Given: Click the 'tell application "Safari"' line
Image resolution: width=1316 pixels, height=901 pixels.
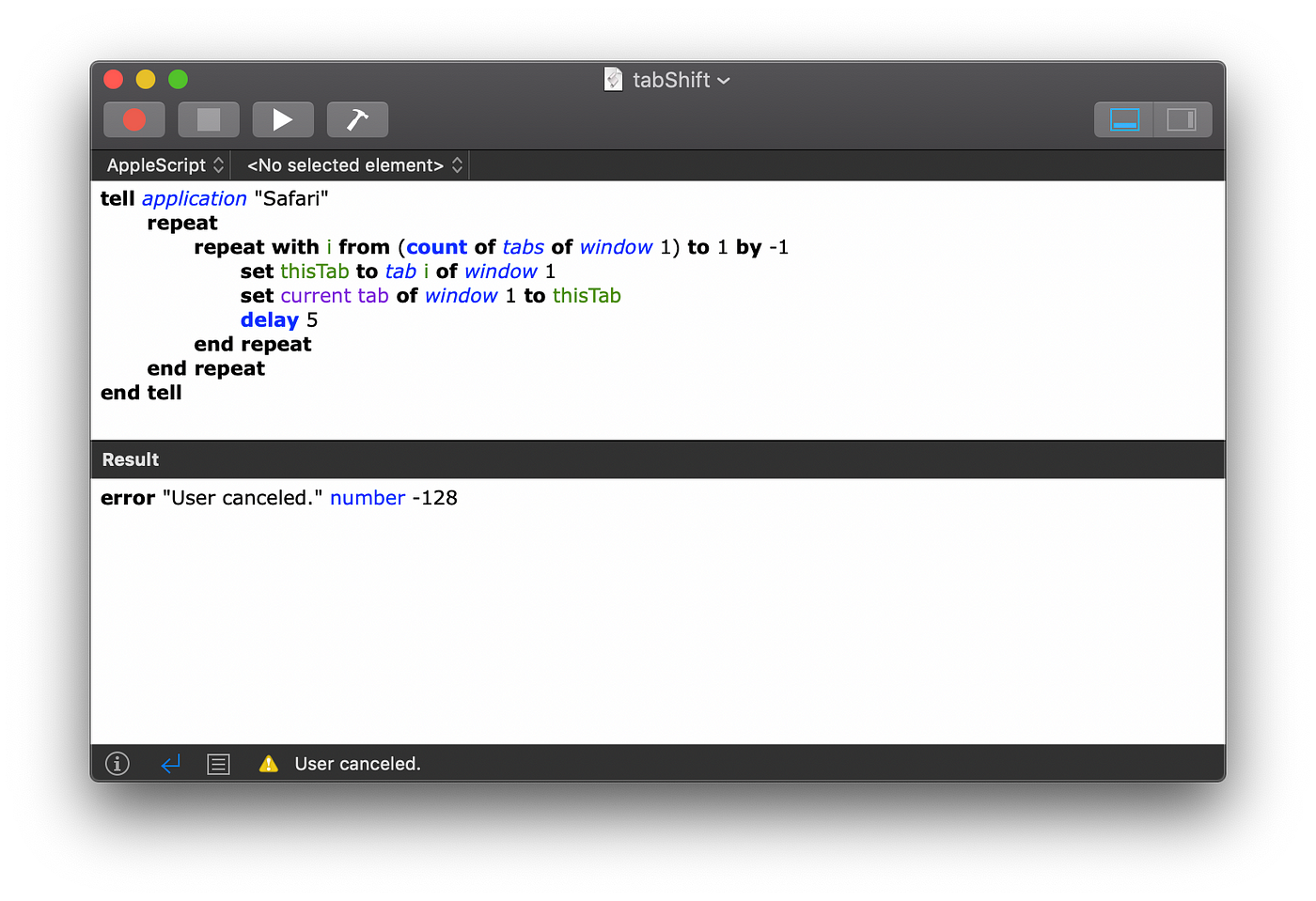Looking at the screenshot, I should [214, 198].
